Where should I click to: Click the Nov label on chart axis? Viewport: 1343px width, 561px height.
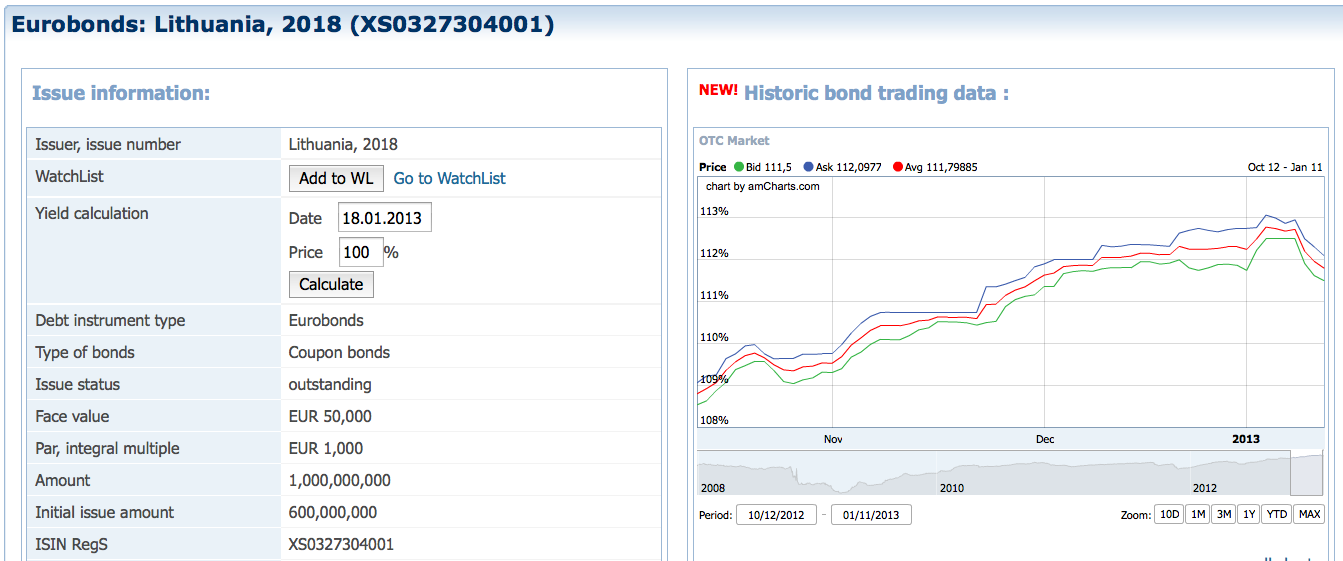[833, 439]
